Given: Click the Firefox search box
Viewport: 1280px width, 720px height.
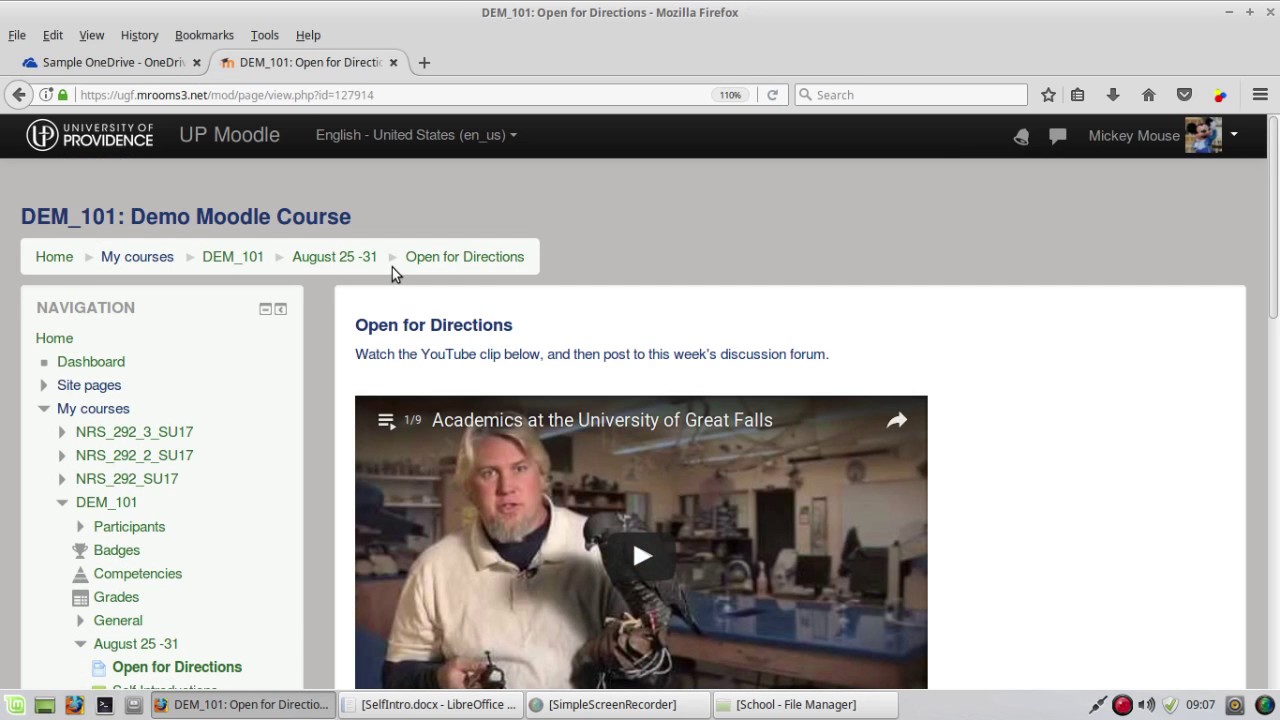Looking at the screenshot, I should [x=911, y=95].
